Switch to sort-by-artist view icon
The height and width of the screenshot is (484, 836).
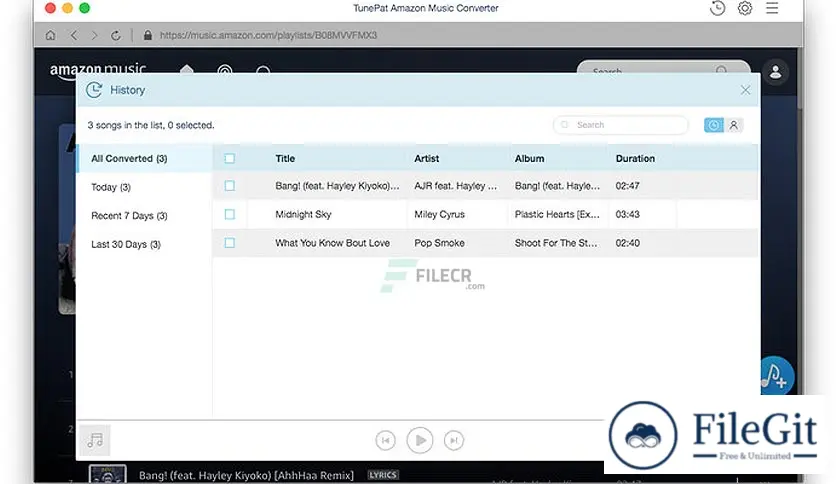click(734, 125)
